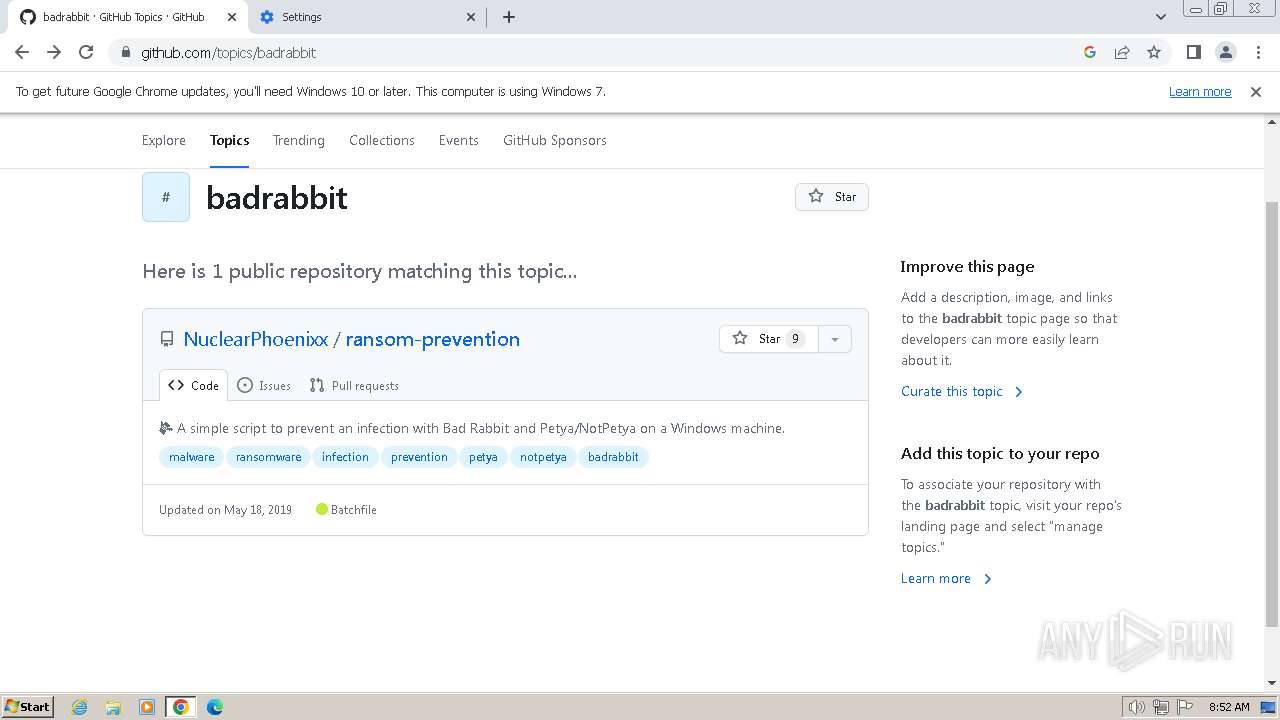Switch to the Settings tab
The image size is (1280, 720).
366,17
